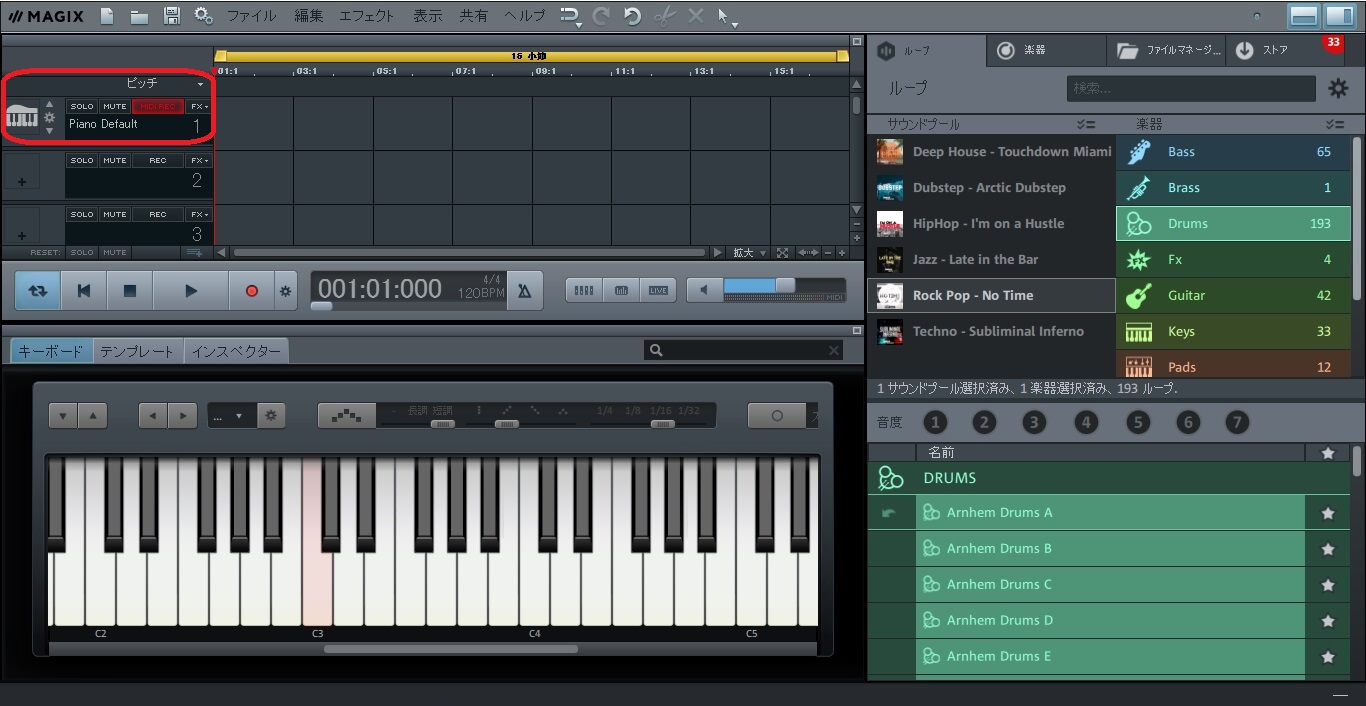This screenshot has height=706, width=1366.
Task: Mute track 1 Piano Default
Action: (x=115, y=106)
